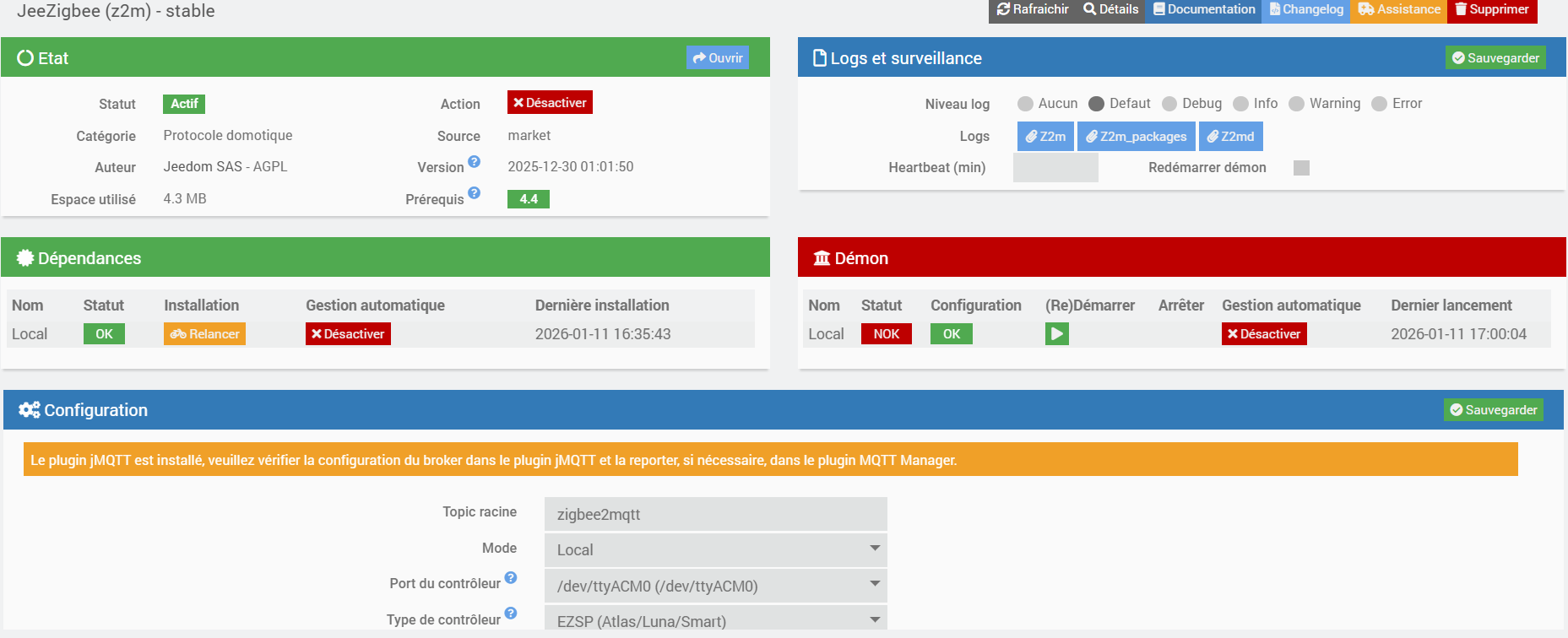
Task: Open the Port du contrôleur dropdown
Action: click(x=715, y=586)
